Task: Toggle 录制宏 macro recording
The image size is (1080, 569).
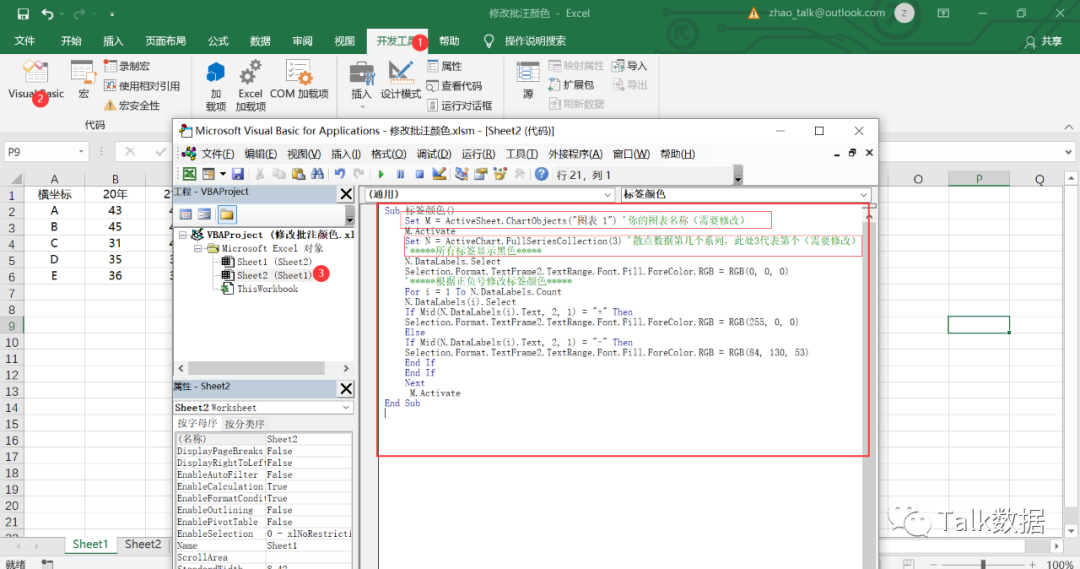Action: 127,66
